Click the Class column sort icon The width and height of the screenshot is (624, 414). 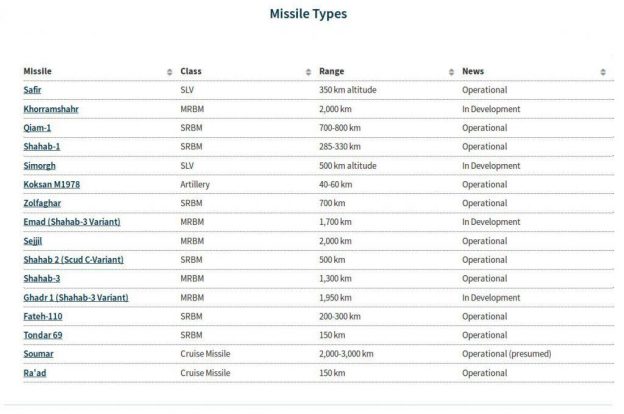308,72
